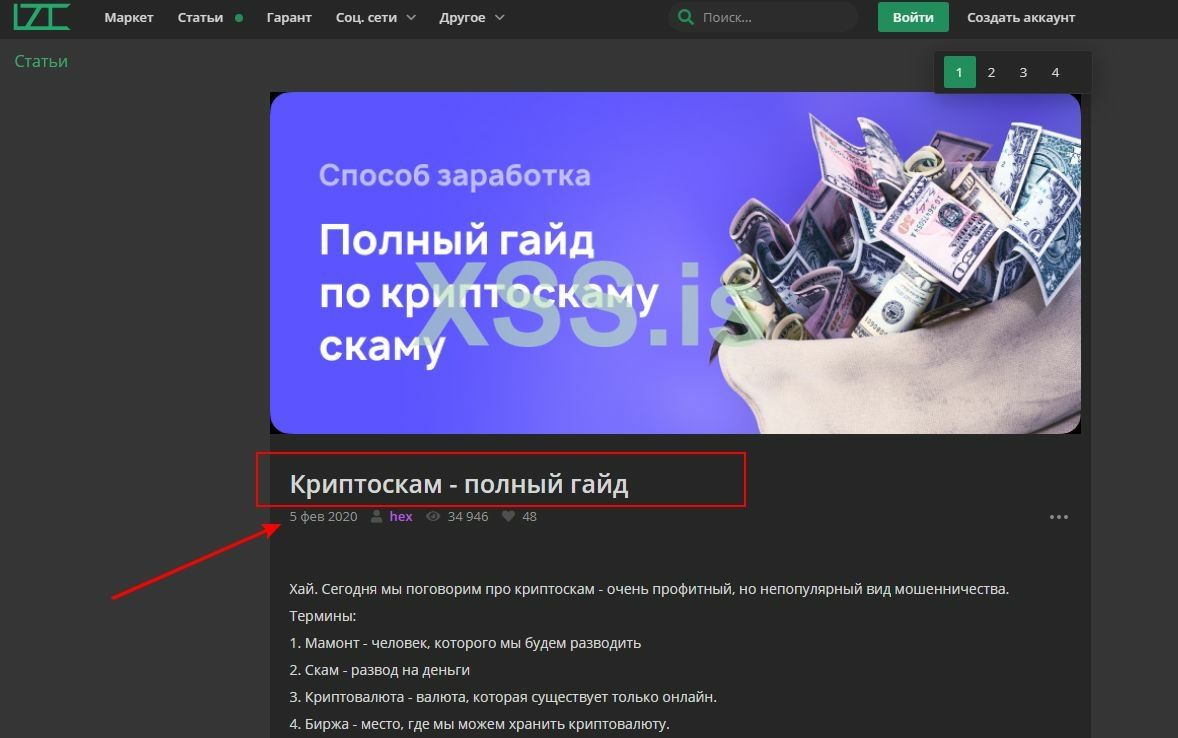Click the search magnifier icon
Viewport: 1178px width, 738px height.
686,17
